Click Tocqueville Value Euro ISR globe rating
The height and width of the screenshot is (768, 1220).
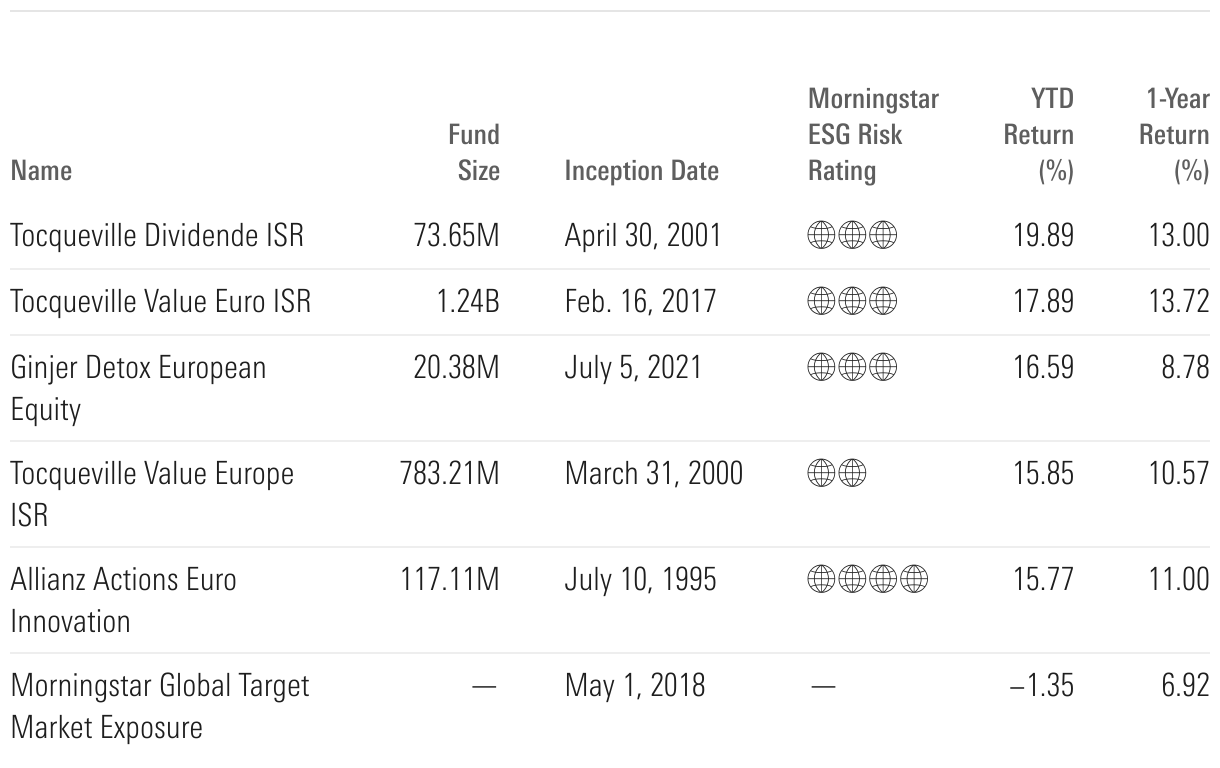click(851, 302)
